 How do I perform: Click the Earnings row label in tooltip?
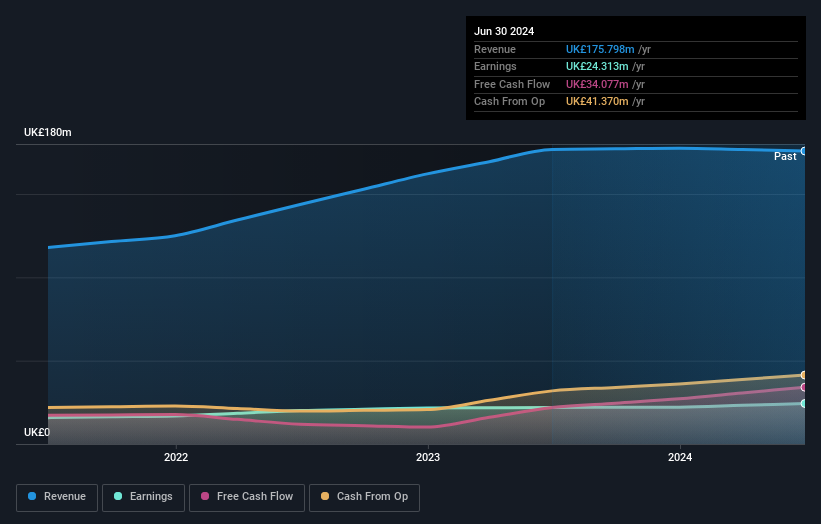point(495,66)
